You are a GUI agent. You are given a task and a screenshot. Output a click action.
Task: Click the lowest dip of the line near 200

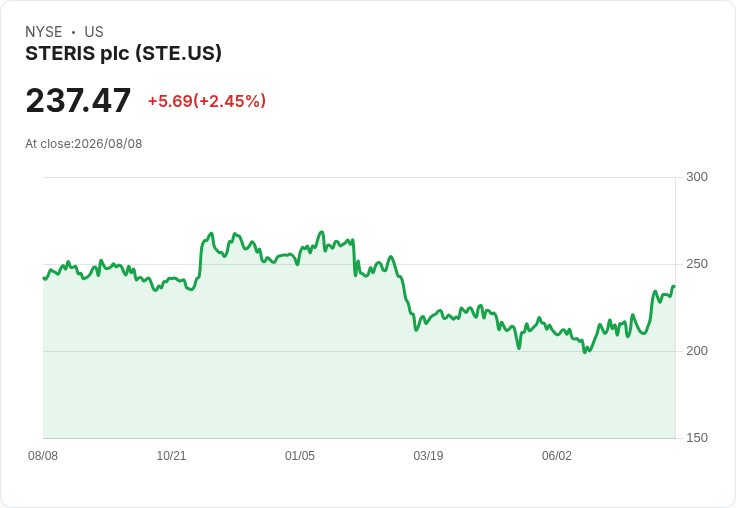tap(585, 352)
